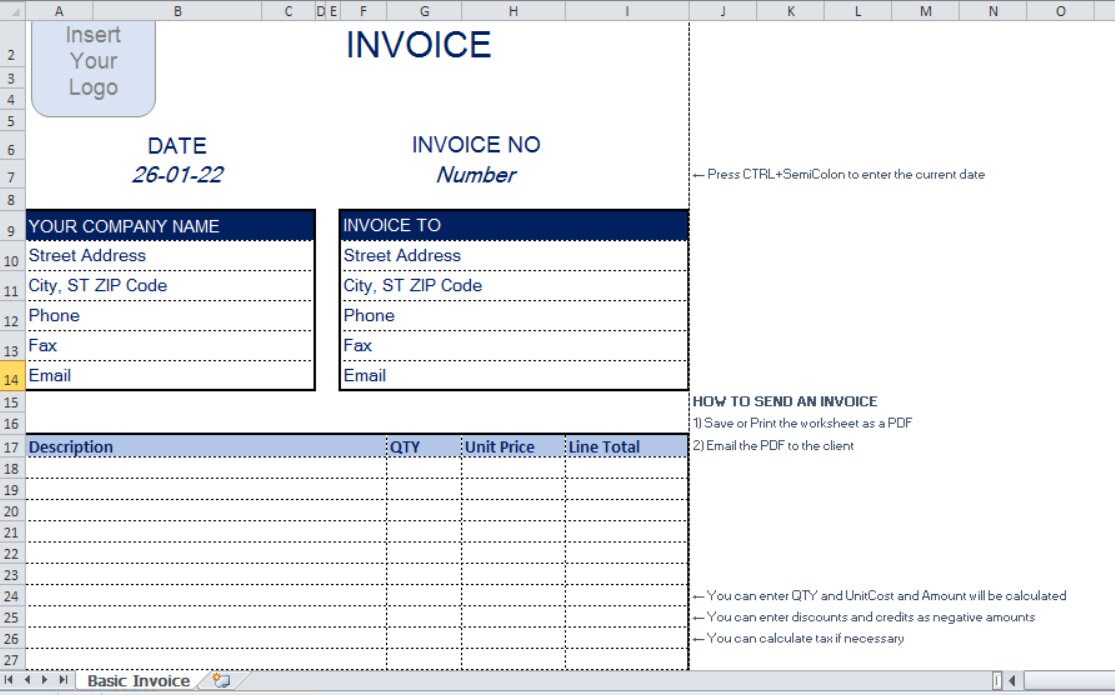This screenshot has height=695, width=1115.
Task: Click the DATE label cell
Action: 177,146
